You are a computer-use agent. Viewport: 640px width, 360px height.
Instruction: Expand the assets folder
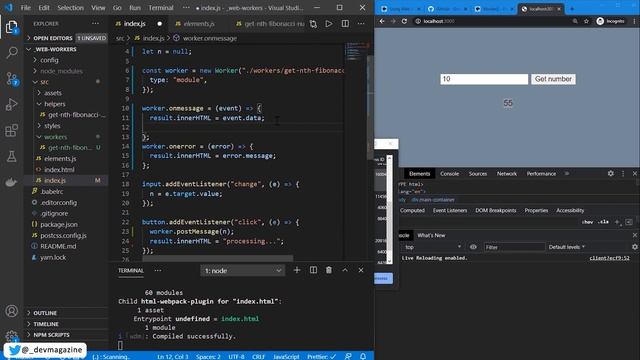[x=53, y=93]
